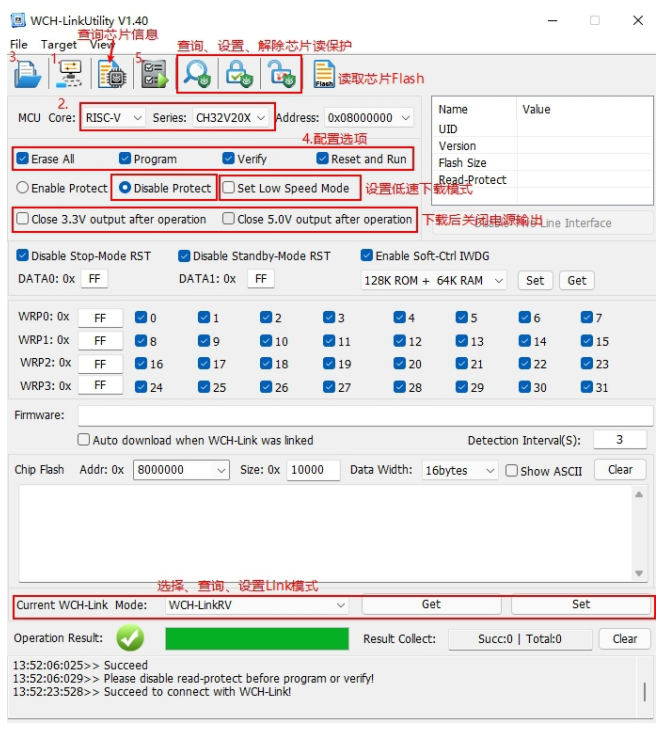The height and width of the screenshot is (731, 659).
Task: Toggle Auto download when WCH-Link was linked
Action: point(84,440)
